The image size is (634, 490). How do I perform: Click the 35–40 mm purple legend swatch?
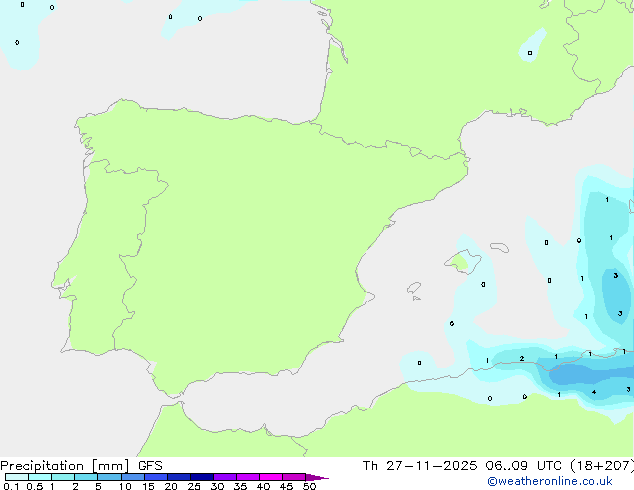coord(248,477)
